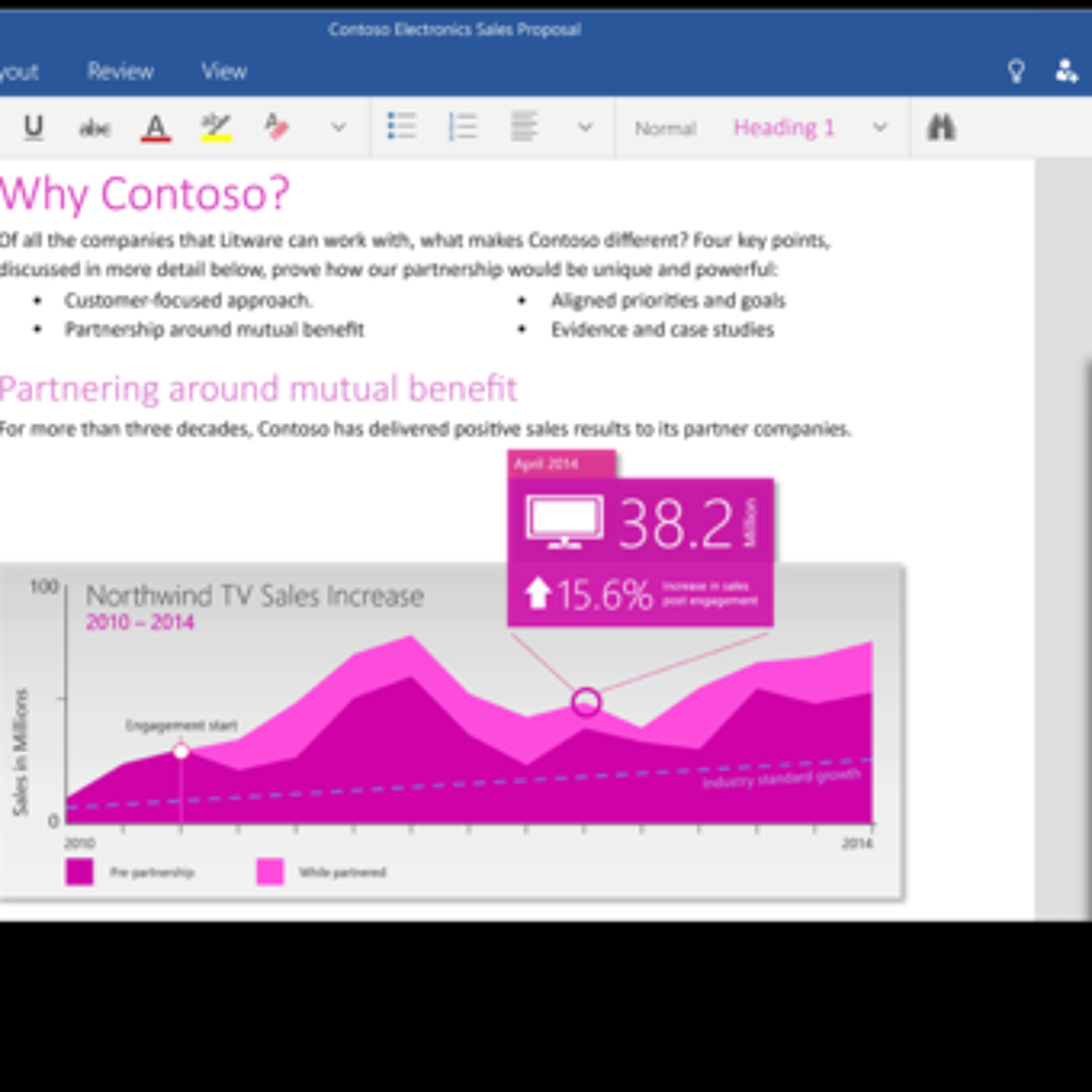This screenshot has height=1092, width=1092.
Task: Open Find with binoculars icon
Action: tap(941, 127)
